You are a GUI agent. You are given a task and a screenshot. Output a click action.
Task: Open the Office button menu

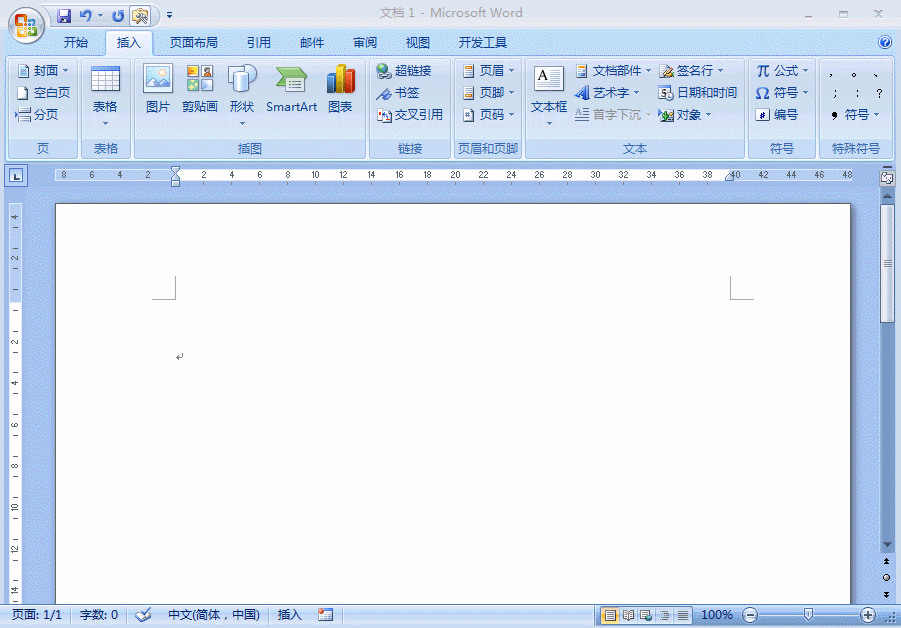[x=26, y=25]
